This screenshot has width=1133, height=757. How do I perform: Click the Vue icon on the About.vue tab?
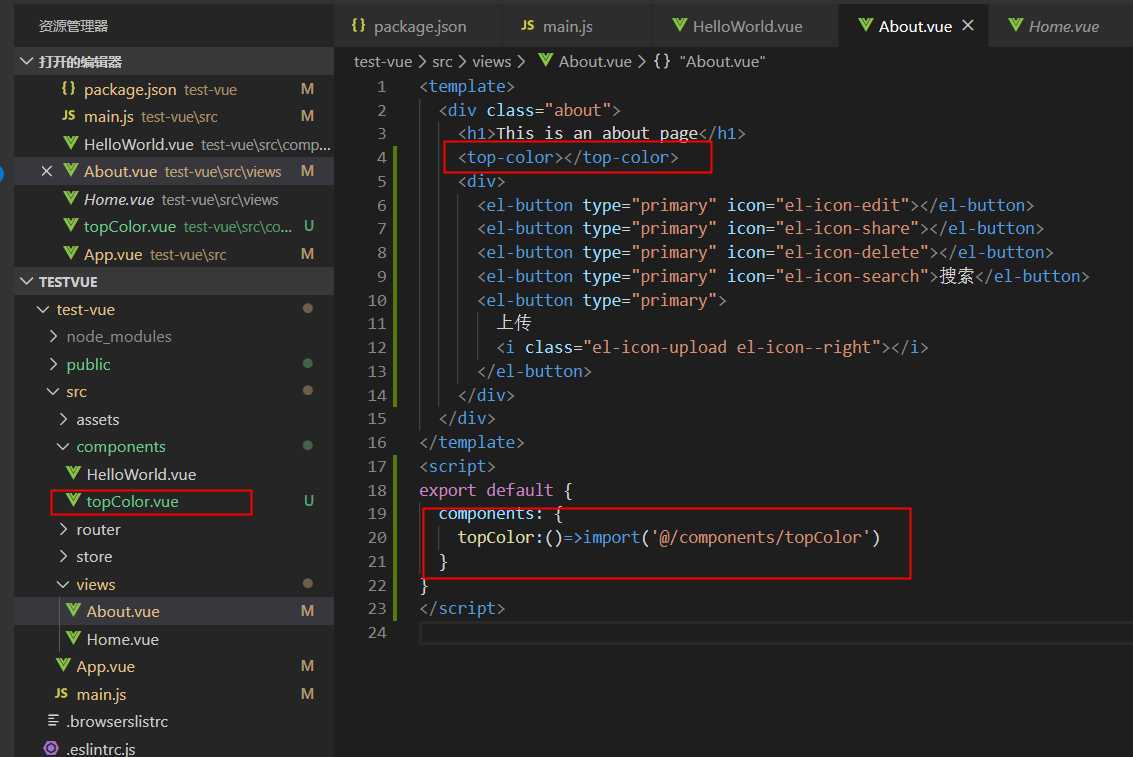pos(866,25)
